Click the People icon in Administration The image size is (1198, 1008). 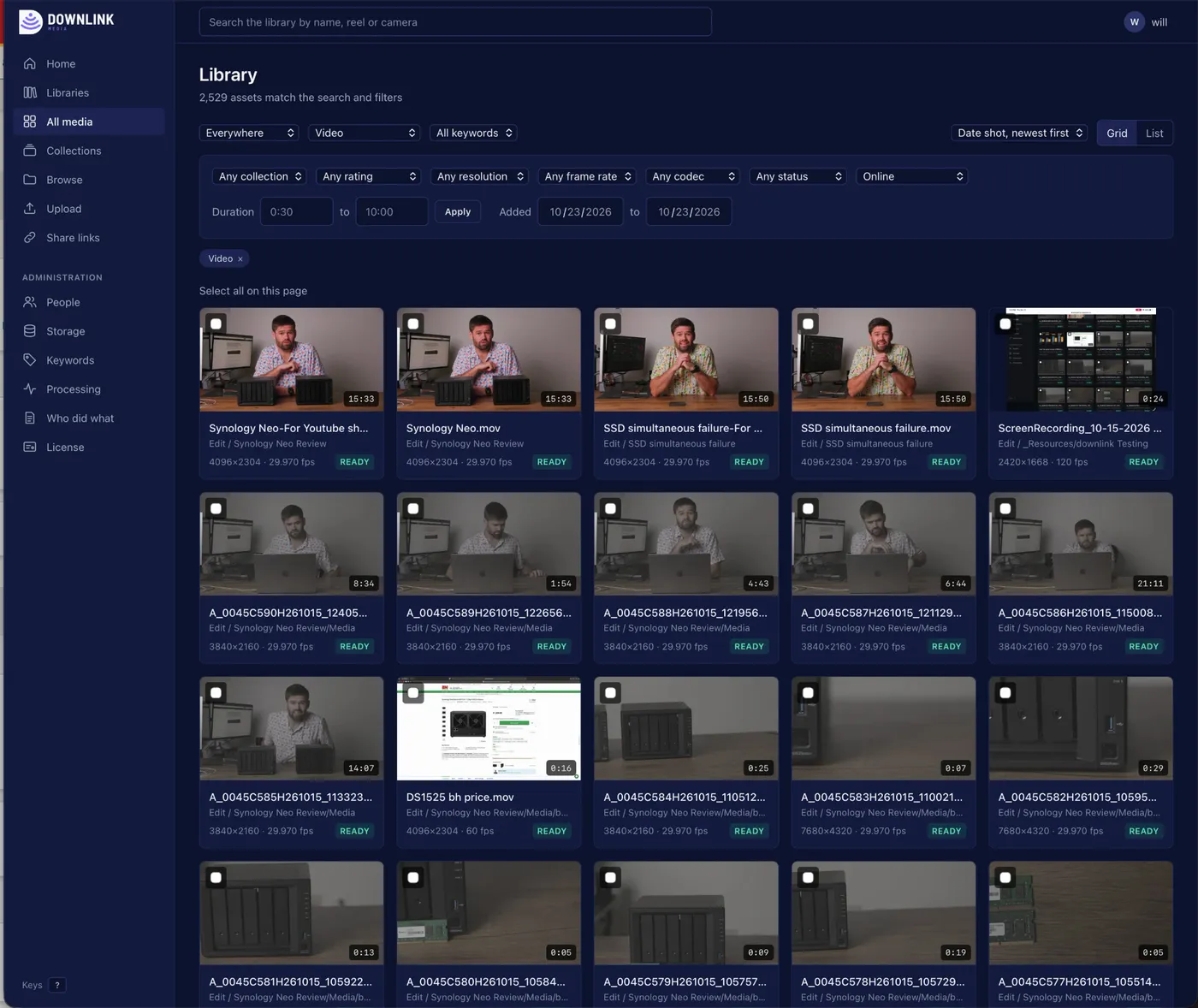(x=30, y=302)
